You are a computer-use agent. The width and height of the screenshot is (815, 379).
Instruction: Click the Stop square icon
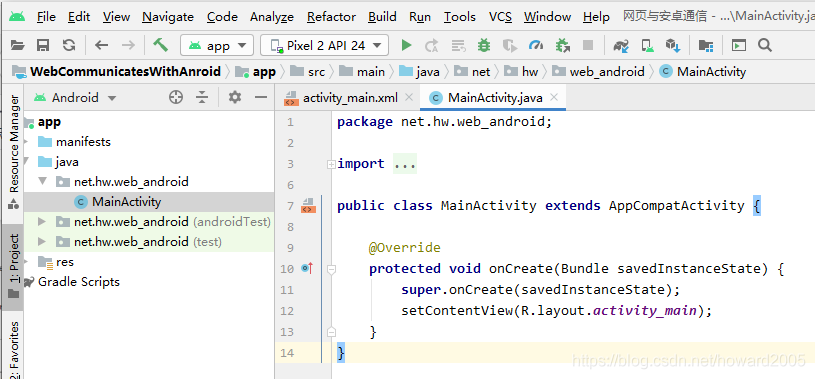point(588,46)
